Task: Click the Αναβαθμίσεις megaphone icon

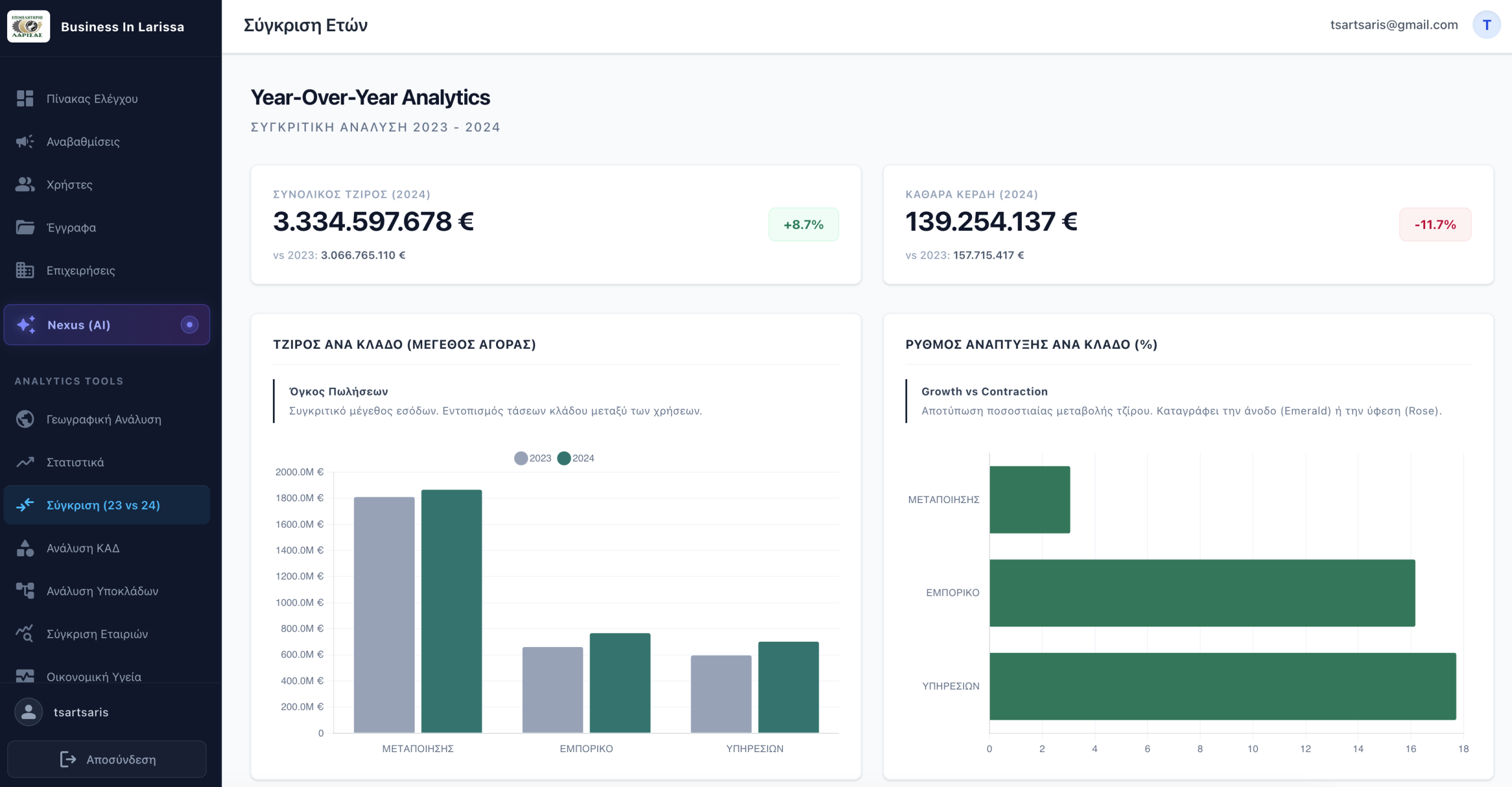Action: (25, 142)
